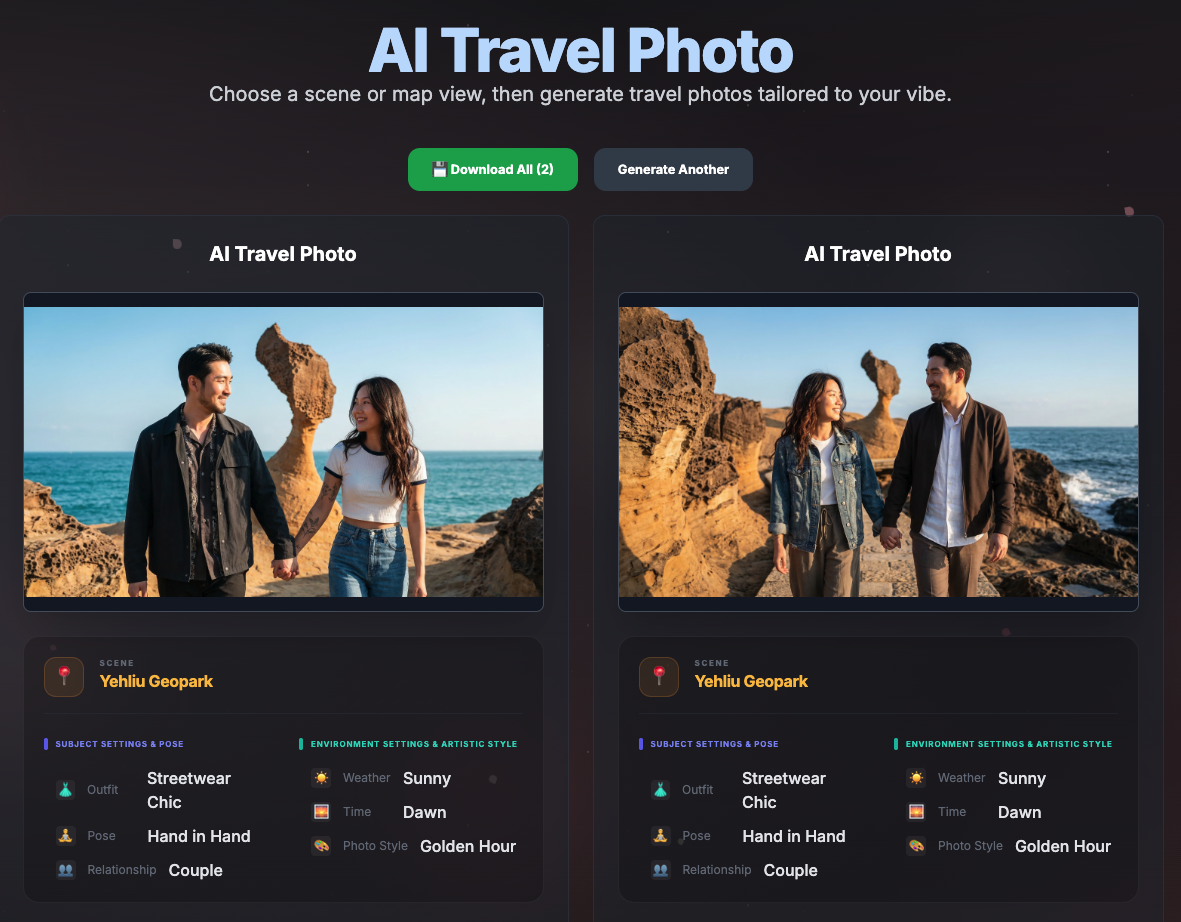Click the dress Outfit icon in left card
1181x922 pixels.
click(66, 790)
